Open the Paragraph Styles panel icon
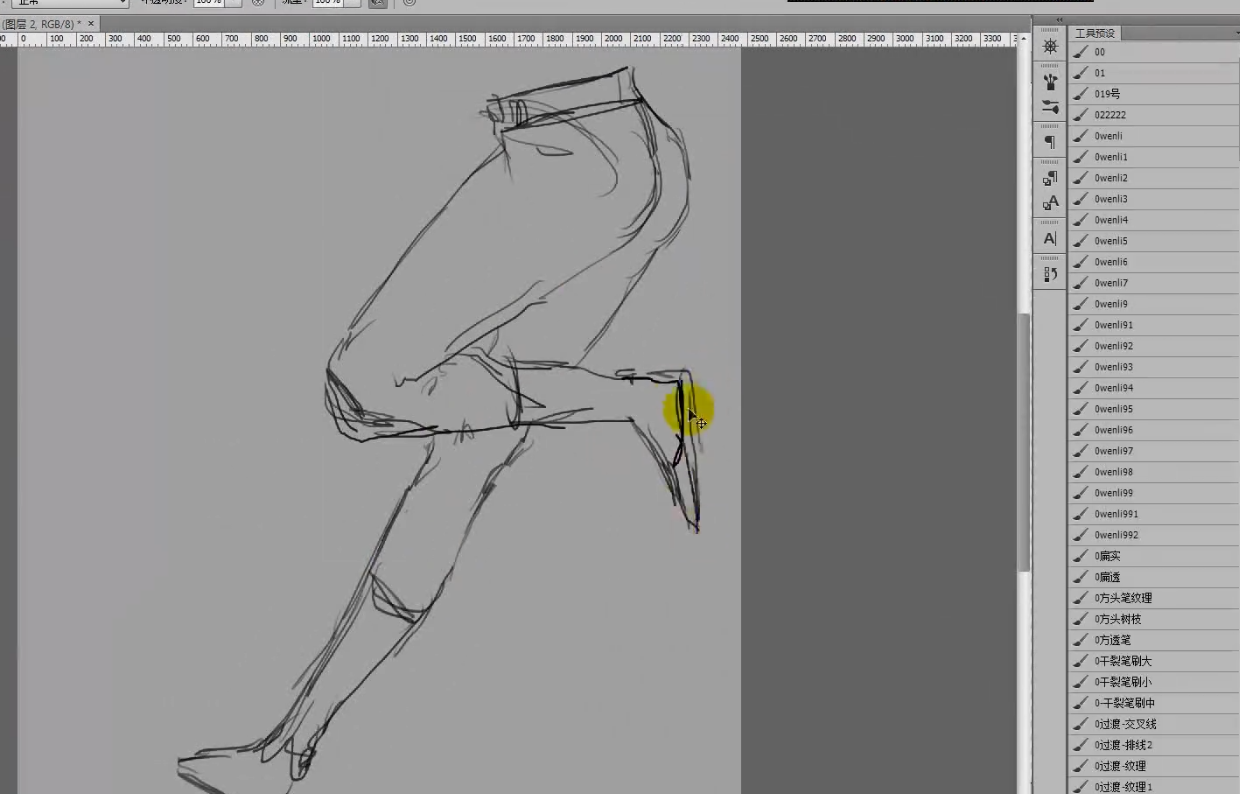This screenshot has height=794, width=1240. pos(1049,178)
